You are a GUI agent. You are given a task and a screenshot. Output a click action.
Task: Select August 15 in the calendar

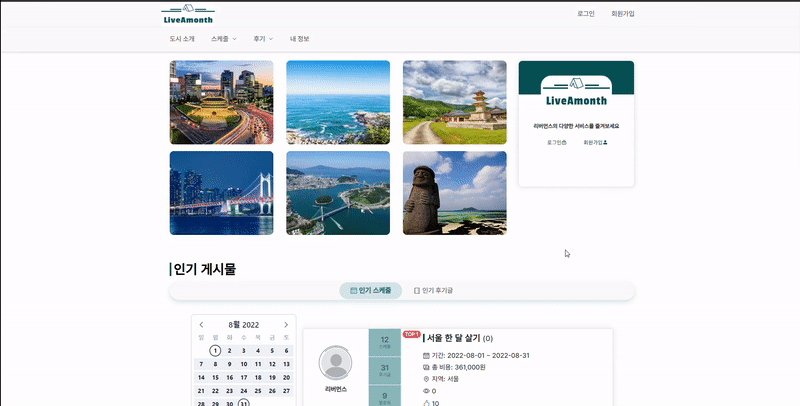coord(215,377)
